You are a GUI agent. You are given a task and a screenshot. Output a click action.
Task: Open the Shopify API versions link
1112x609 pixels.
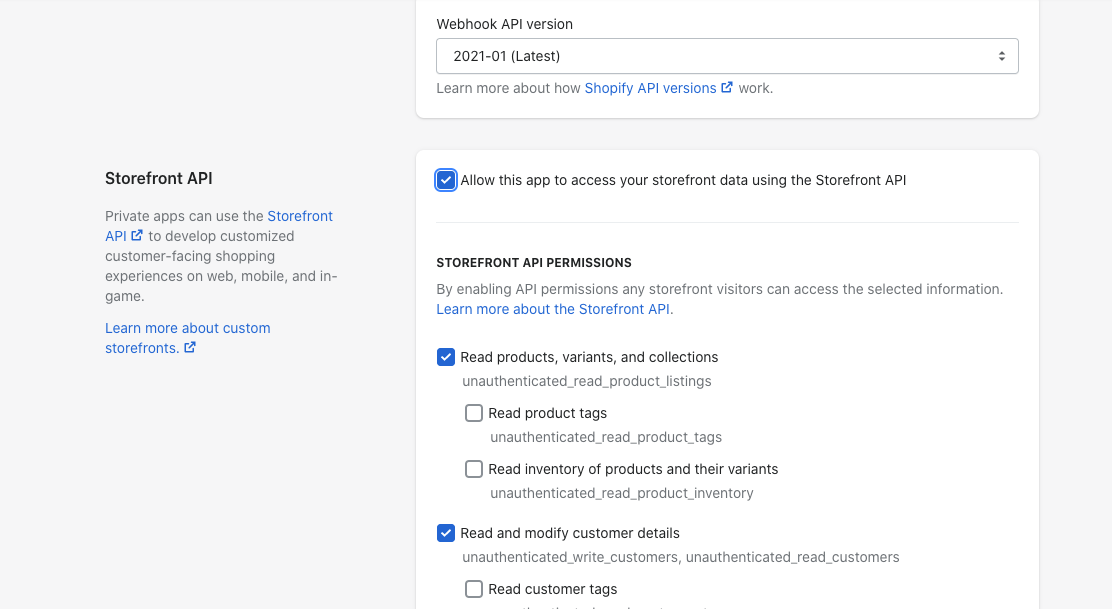coord(650,88)
